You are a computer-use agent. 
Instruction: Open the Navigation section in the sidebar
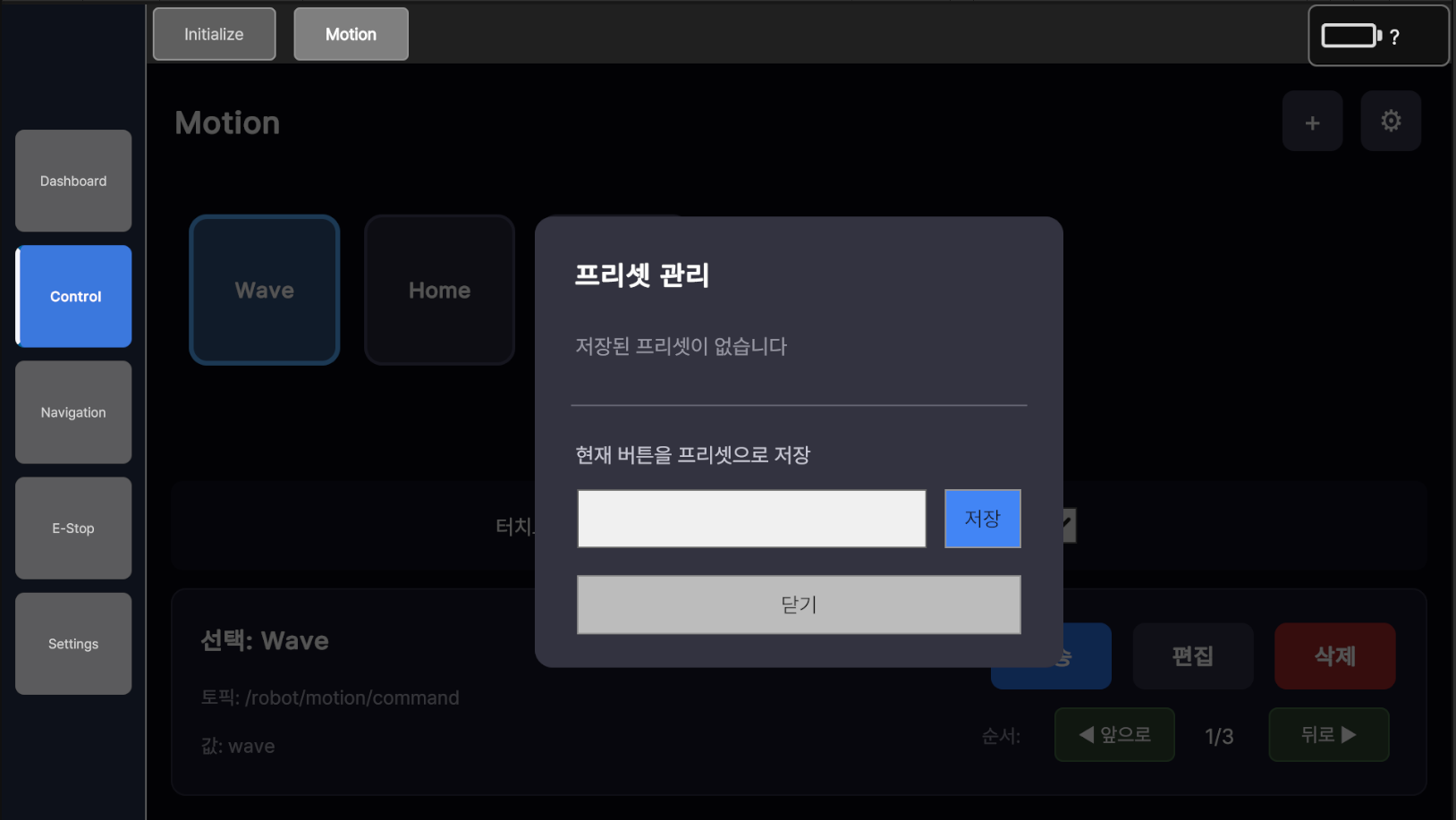73,412
